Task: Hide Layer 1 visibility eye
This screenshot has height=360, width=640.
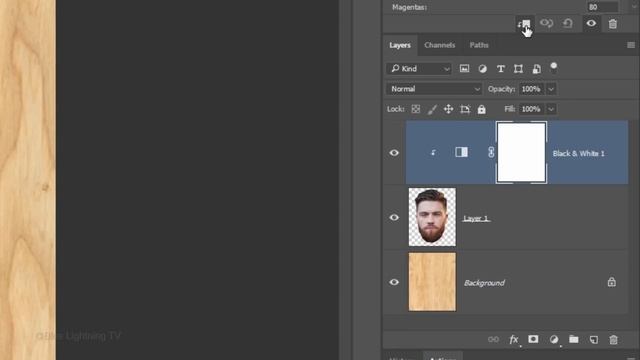Action: (394, 218)
